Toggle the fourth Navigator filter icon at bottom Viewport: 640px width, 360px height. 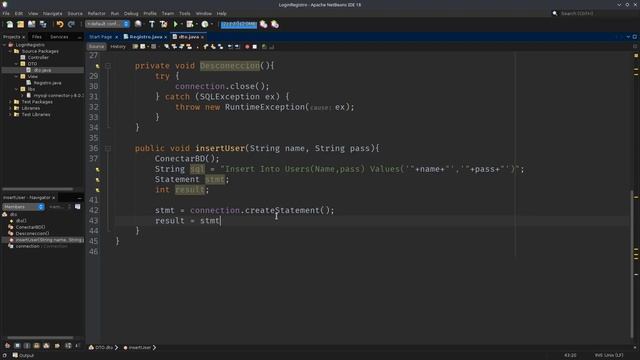37,346
